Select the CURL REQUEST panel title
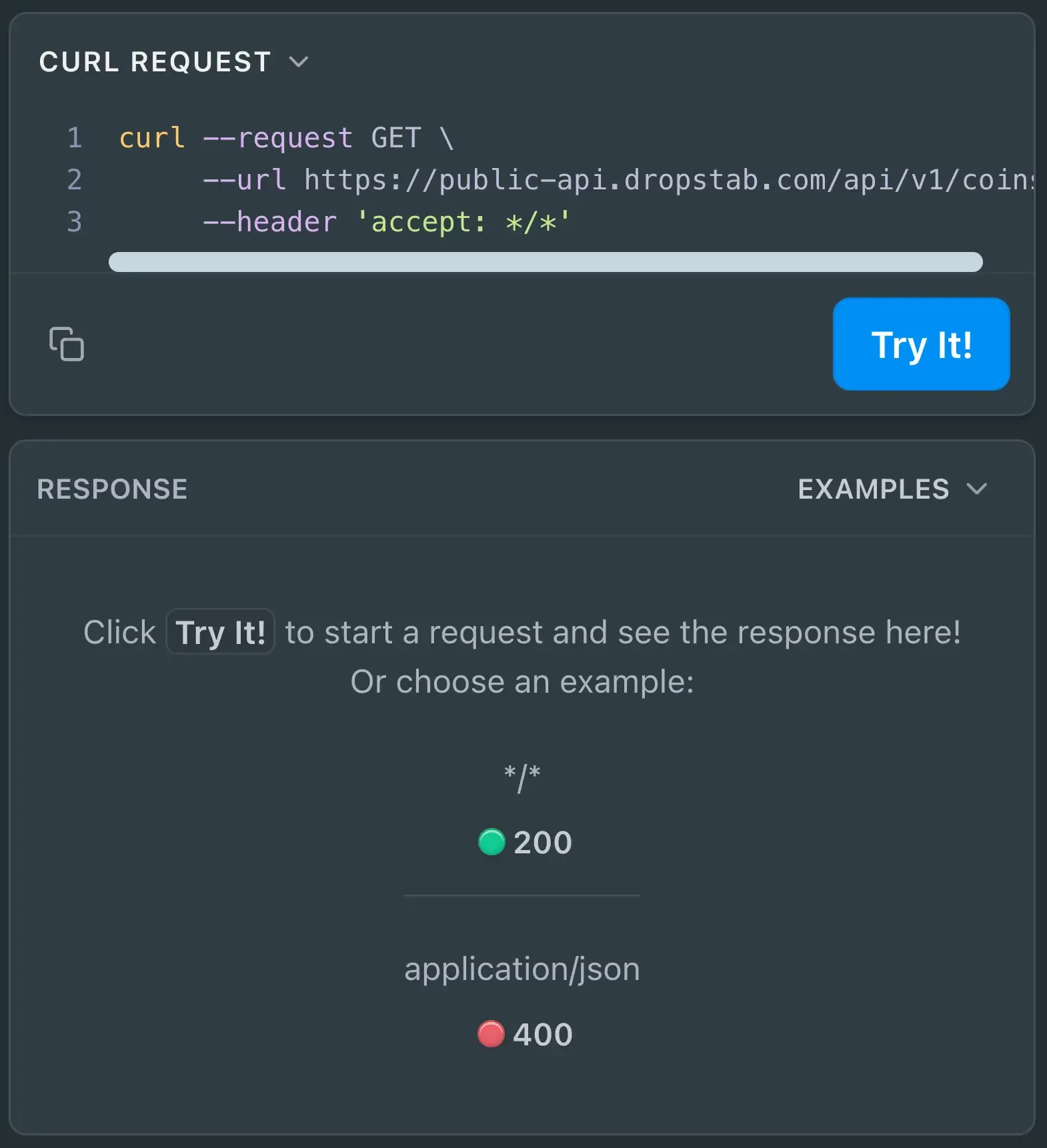 pos(155,61)
